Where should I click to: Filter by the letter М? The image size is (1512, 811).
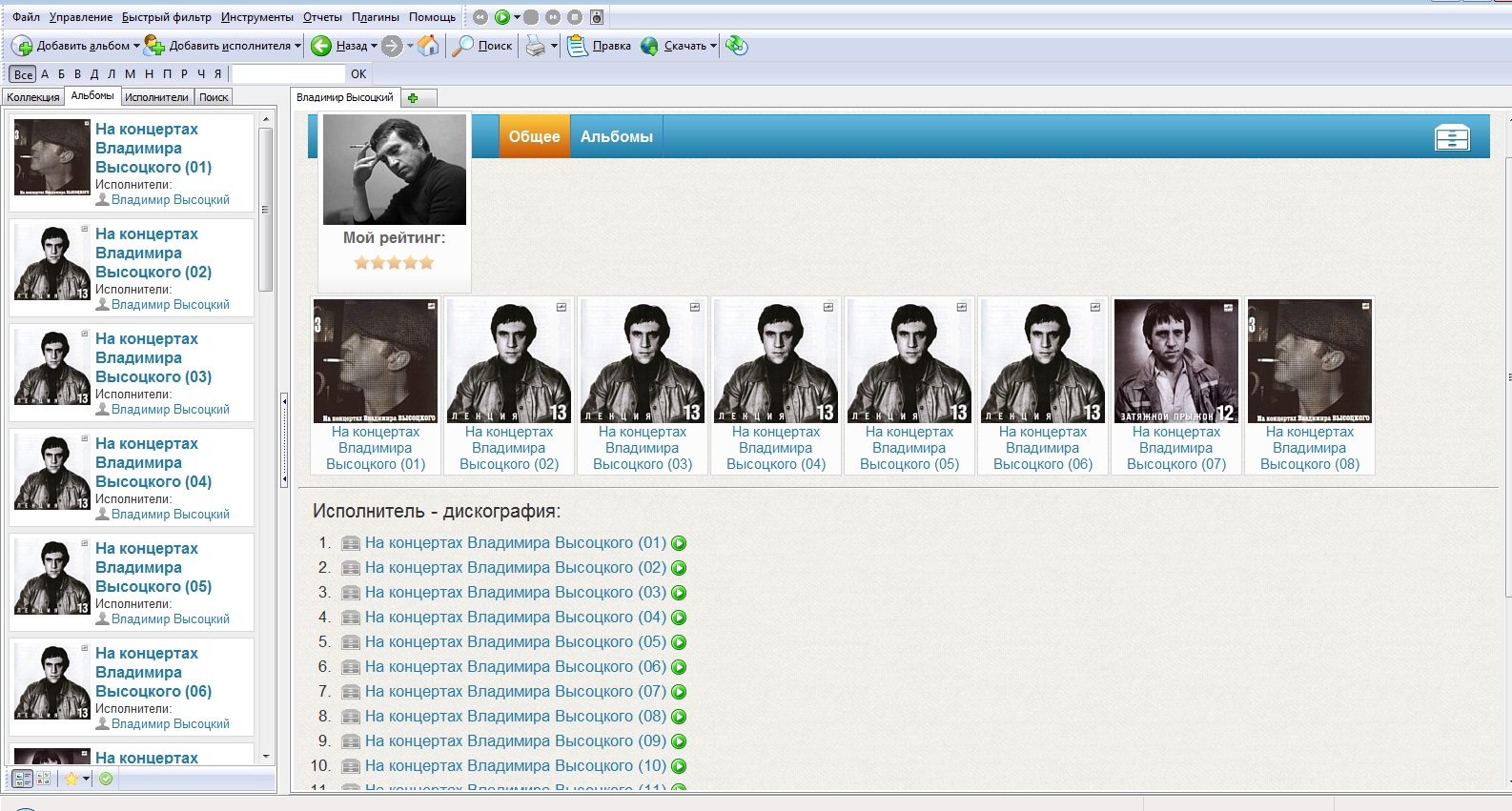point(130,74)
